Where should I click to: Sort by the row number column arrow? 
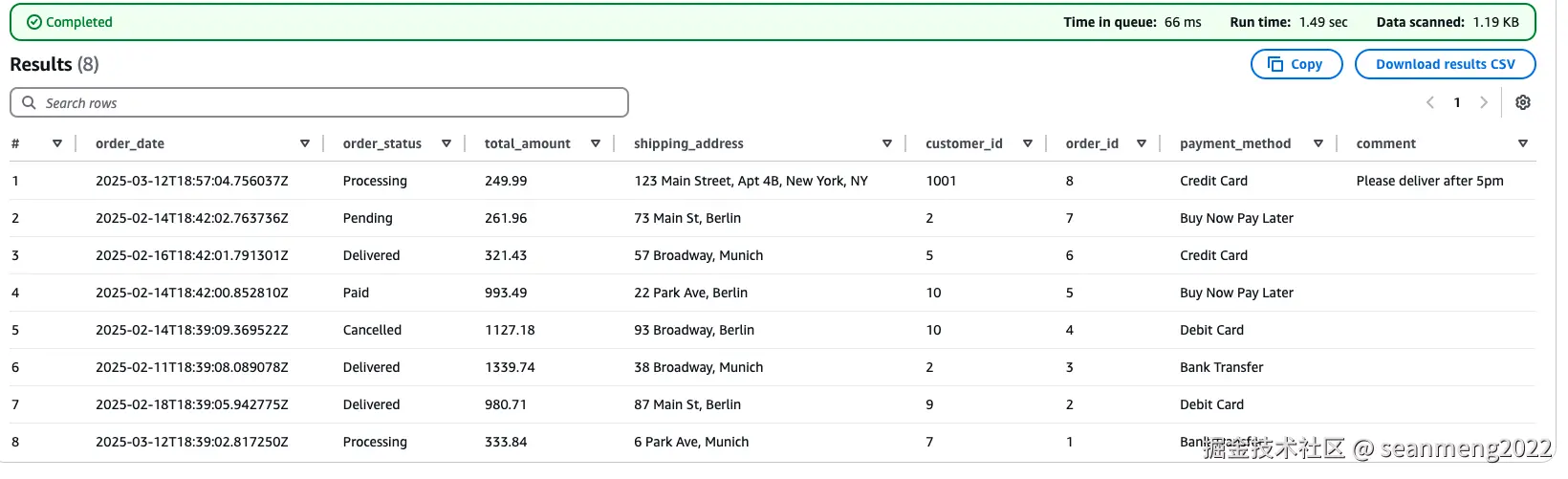click(57, 143)
